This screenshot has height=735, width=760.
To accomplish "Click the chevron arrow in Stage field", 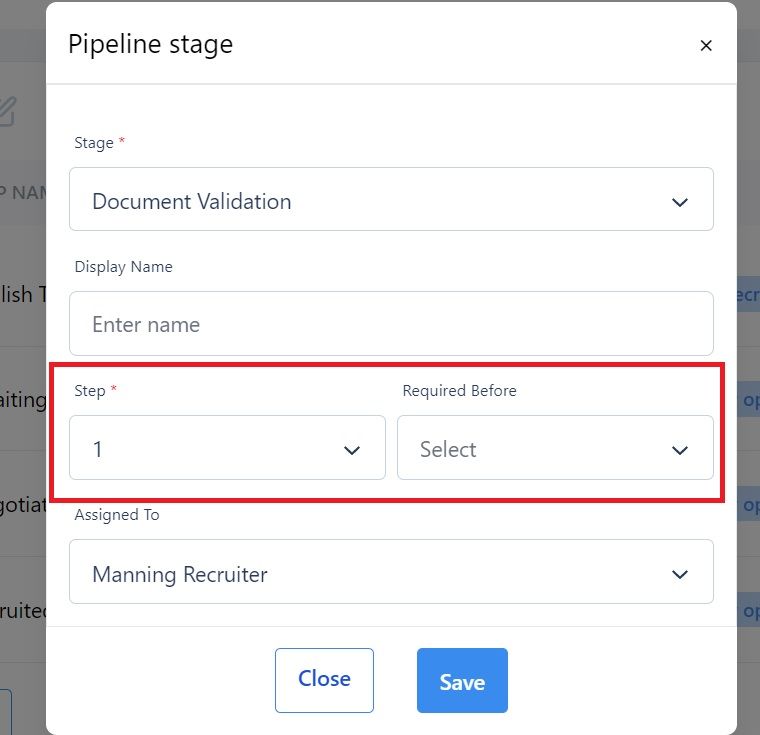I will tap(680, 202).
